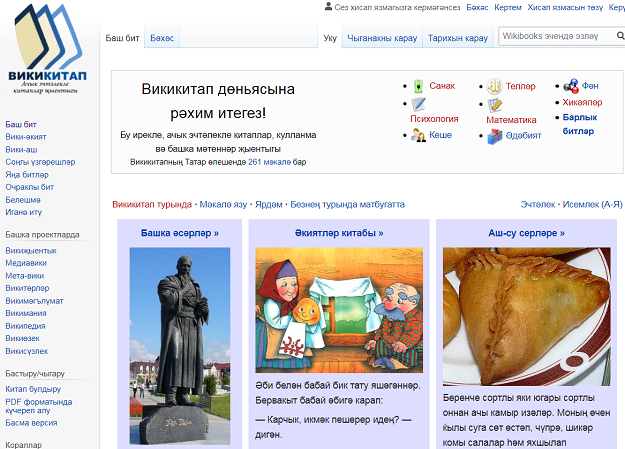Click the Викикитап logo

point(47,49)
